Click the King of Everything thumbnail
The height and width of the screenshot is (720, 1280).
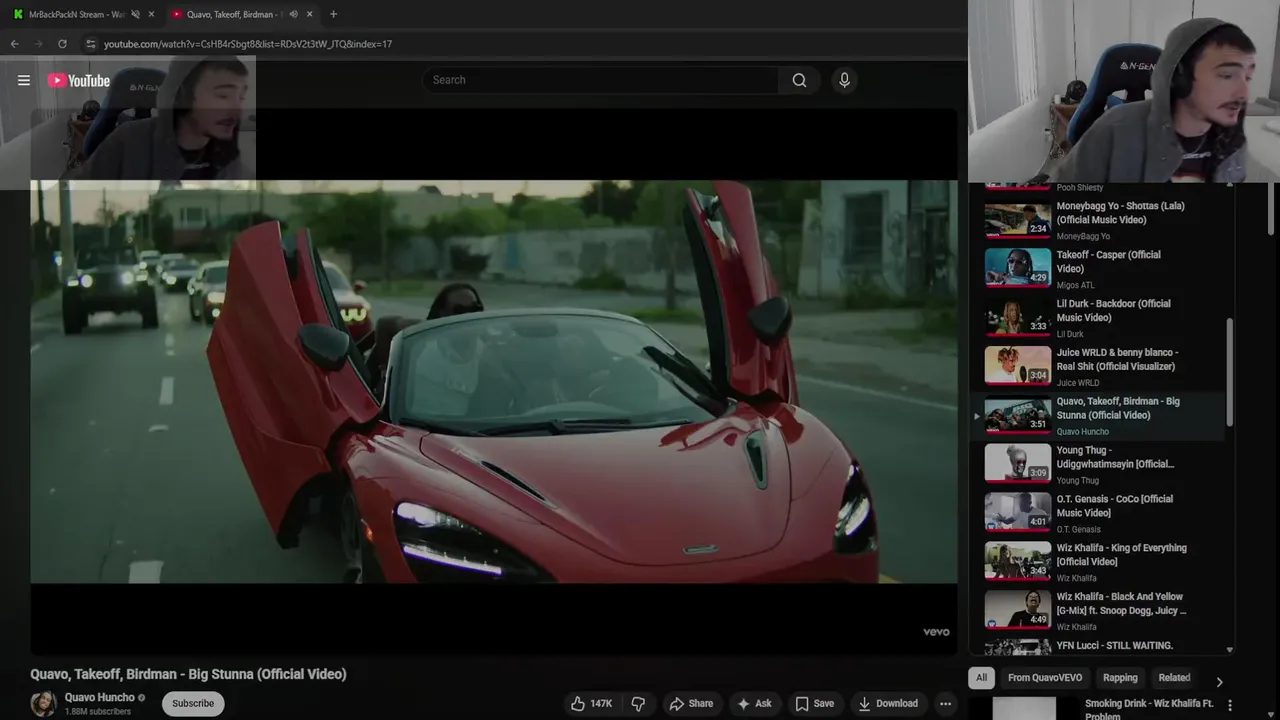coord(1017,563)
